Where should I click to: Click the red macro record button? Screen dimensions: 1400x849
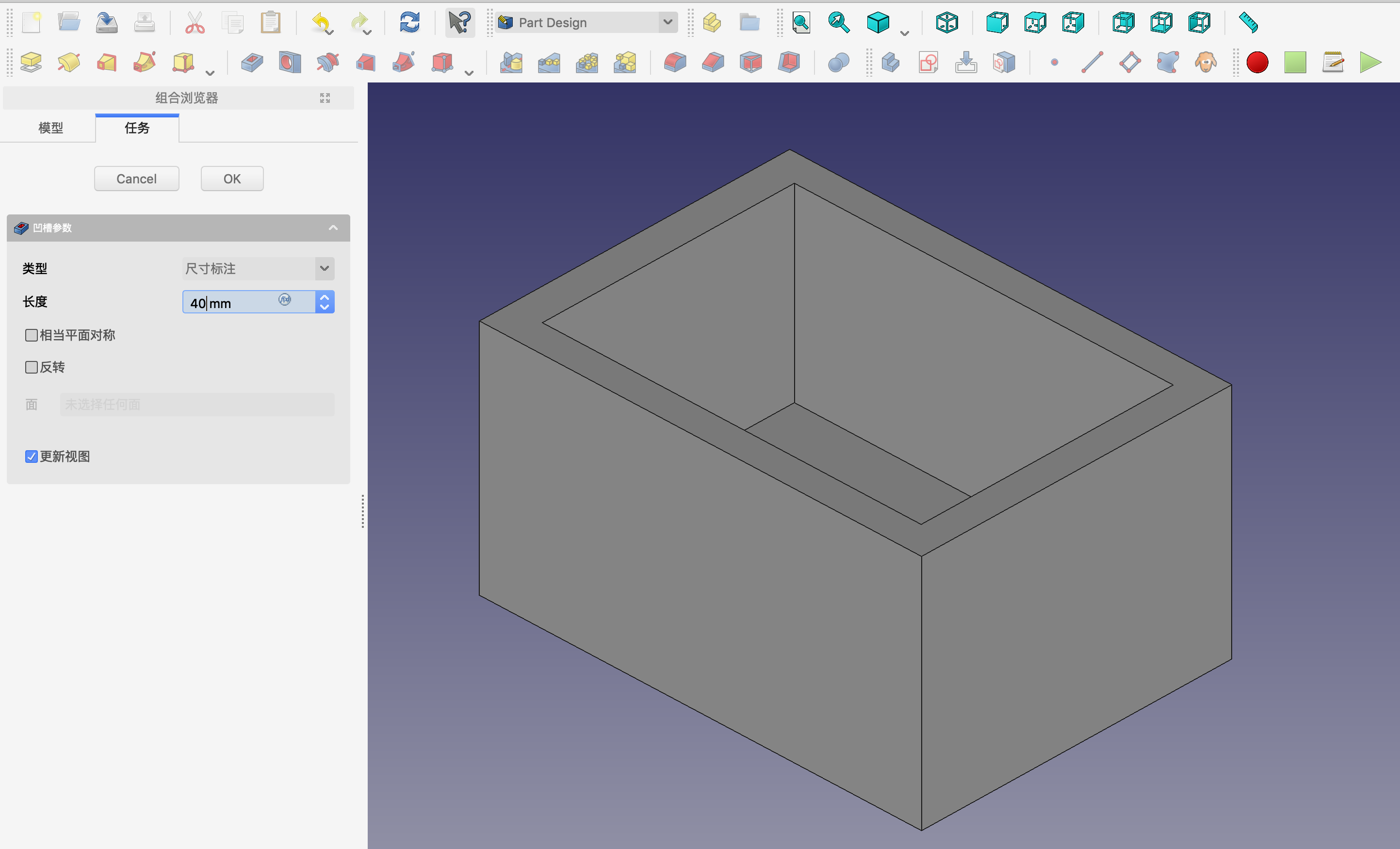tap(1257, 63)
